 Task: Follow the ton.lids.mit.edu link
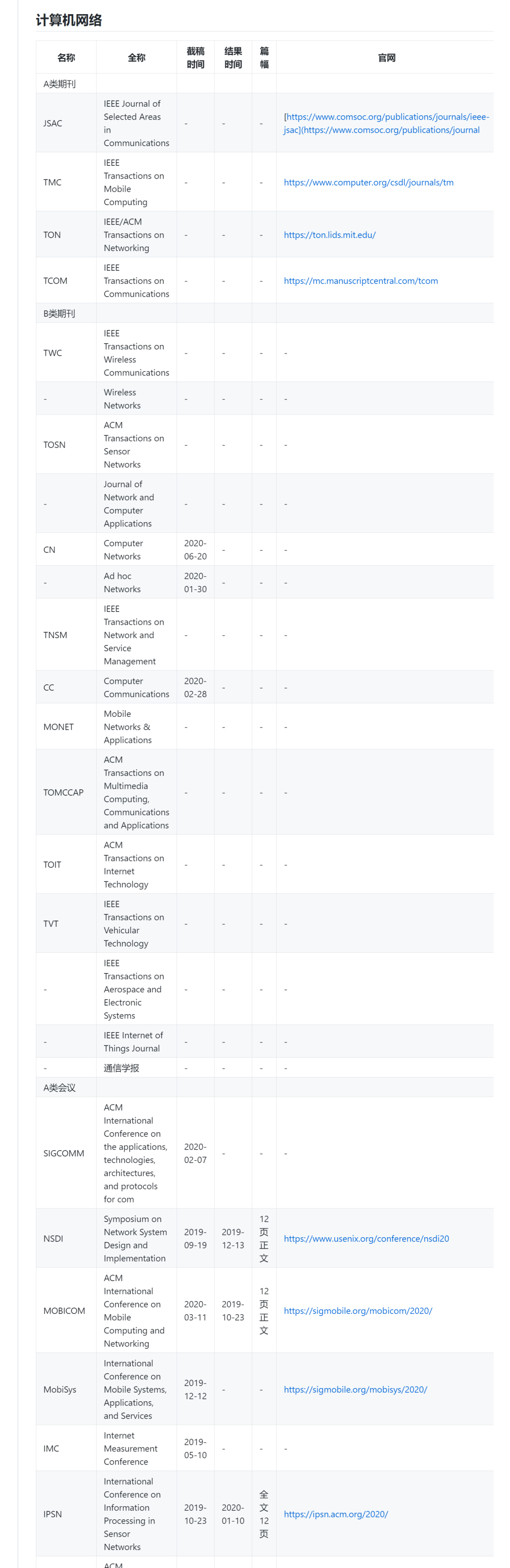point(329,235)
